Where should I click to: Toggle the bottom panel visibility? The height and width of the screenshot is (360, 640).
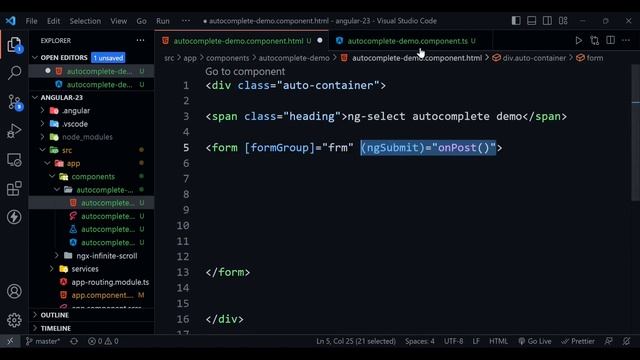point(531,20)
